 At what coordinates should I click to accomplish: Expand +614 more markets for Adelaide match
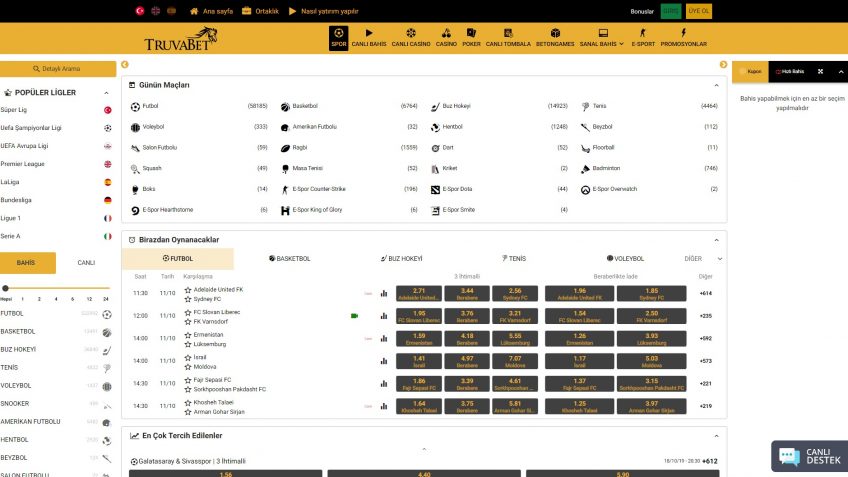[x=705, y=294]
